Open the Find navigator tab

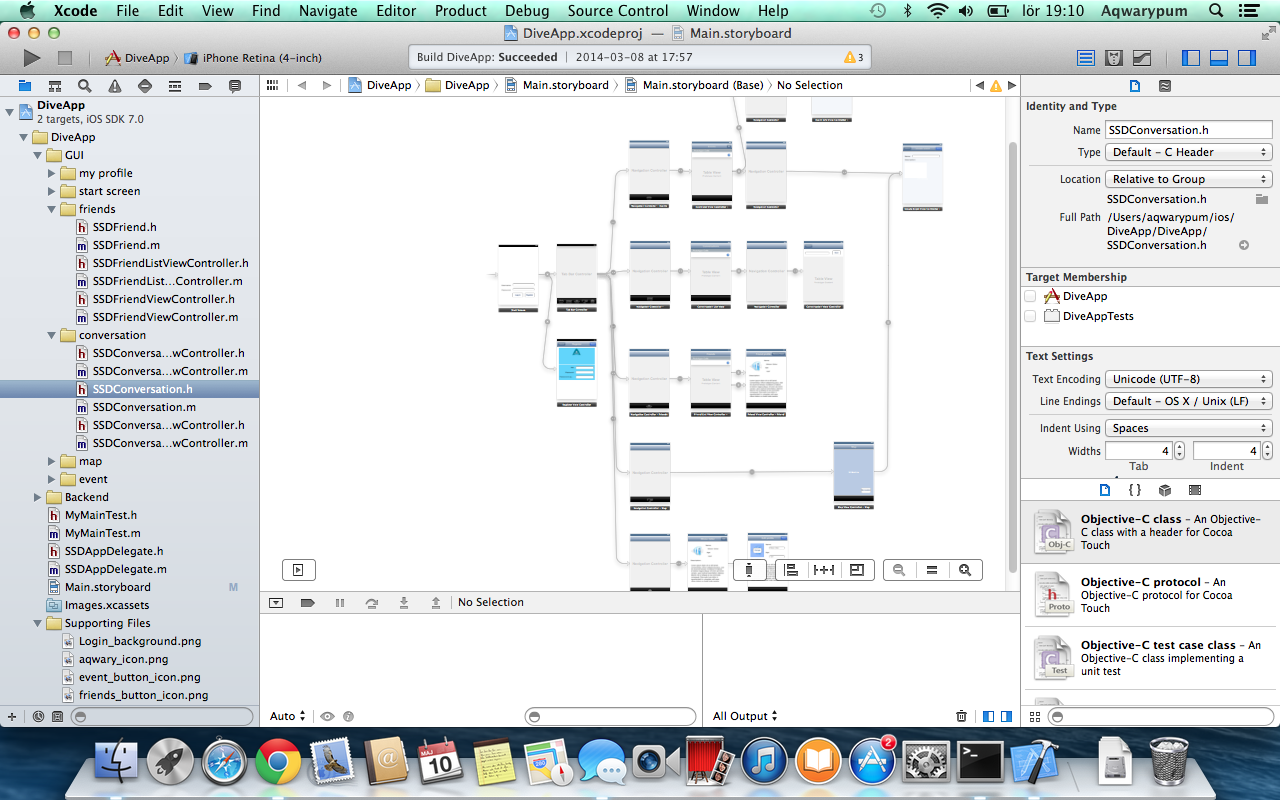85,86
